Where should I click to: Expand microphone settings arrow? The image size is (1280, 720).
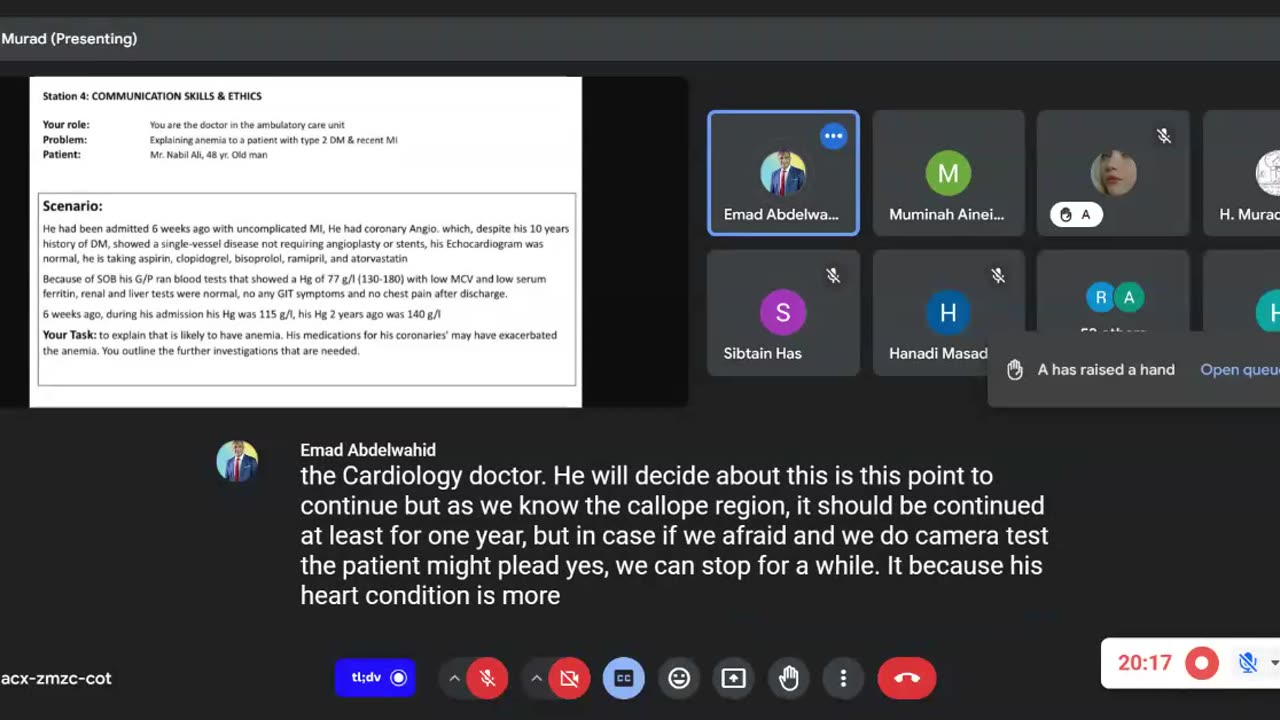[454, 678]
